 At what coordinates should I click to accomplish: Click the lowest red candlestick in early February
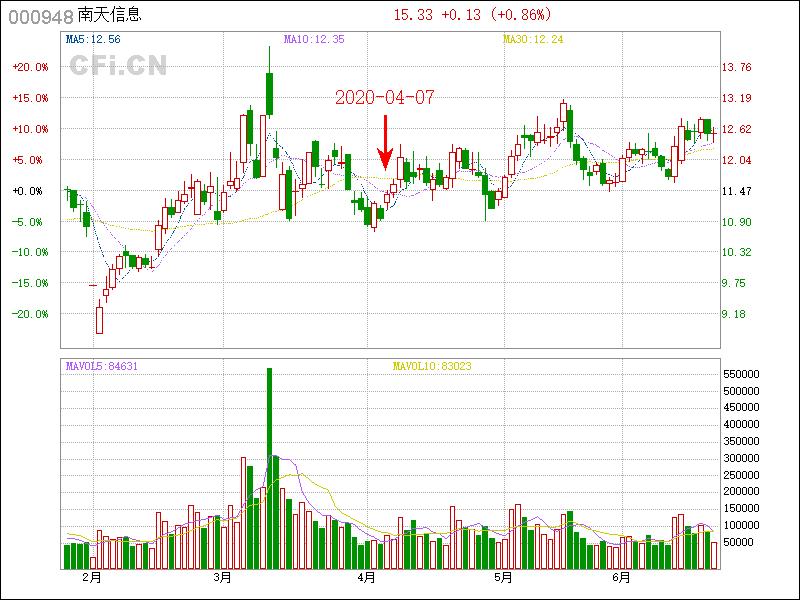coord(100,319)
